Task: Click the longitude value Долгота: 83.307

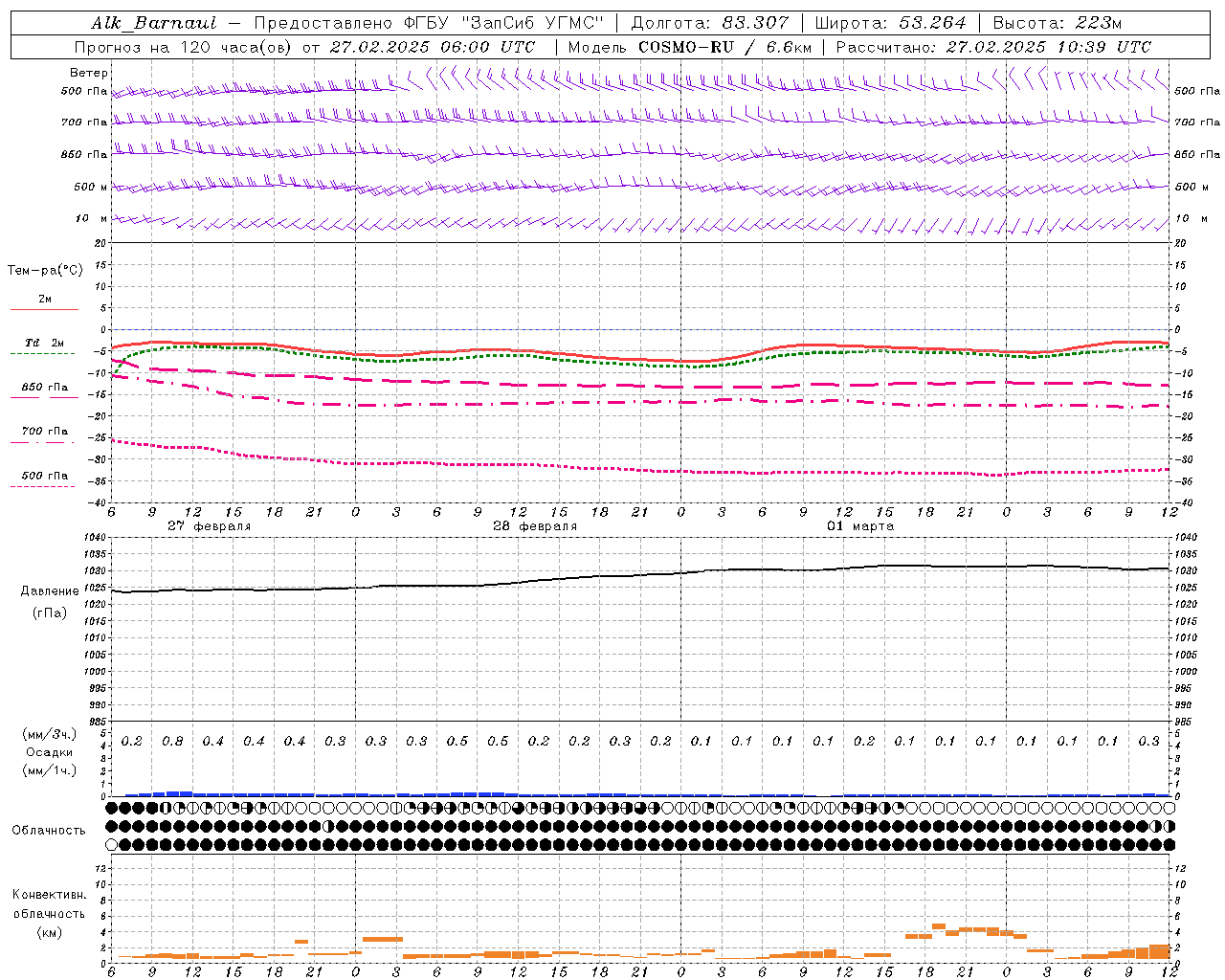Action: coord(710,23)
